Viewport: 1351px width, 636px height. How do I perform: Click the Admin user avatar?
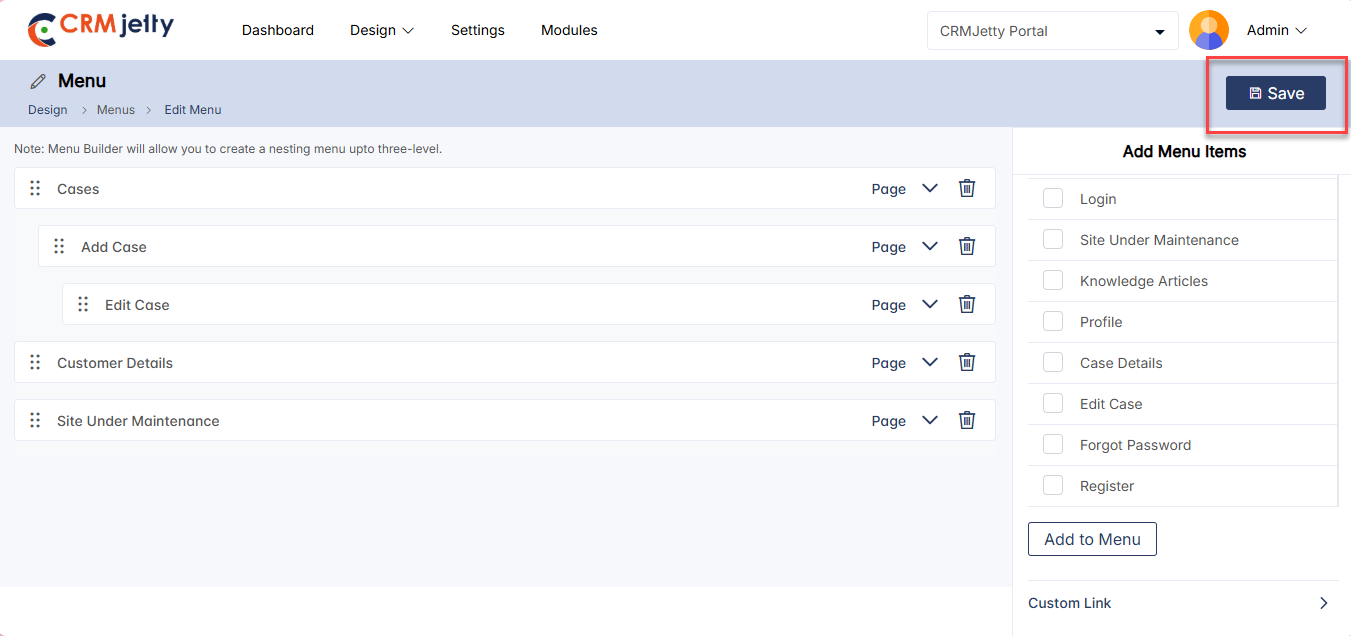click(1208, 30)
